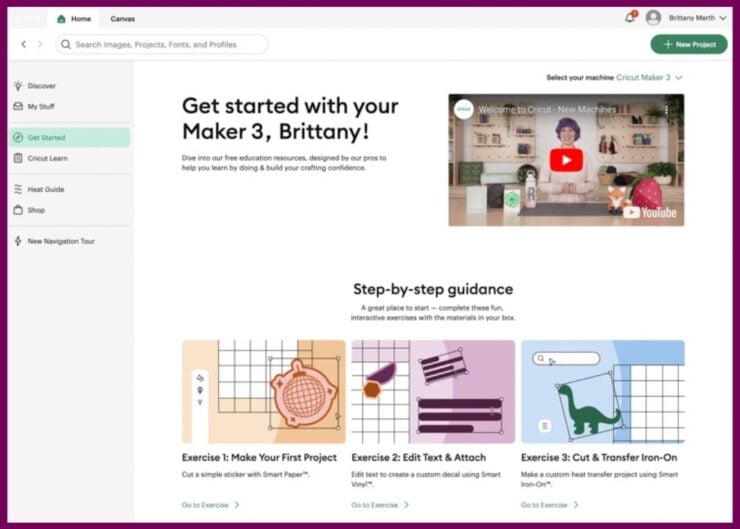Image resolution: width=740 pixels, height=529 pixels.
Task: Go back with the left arrow
Action: coord(24,44)
